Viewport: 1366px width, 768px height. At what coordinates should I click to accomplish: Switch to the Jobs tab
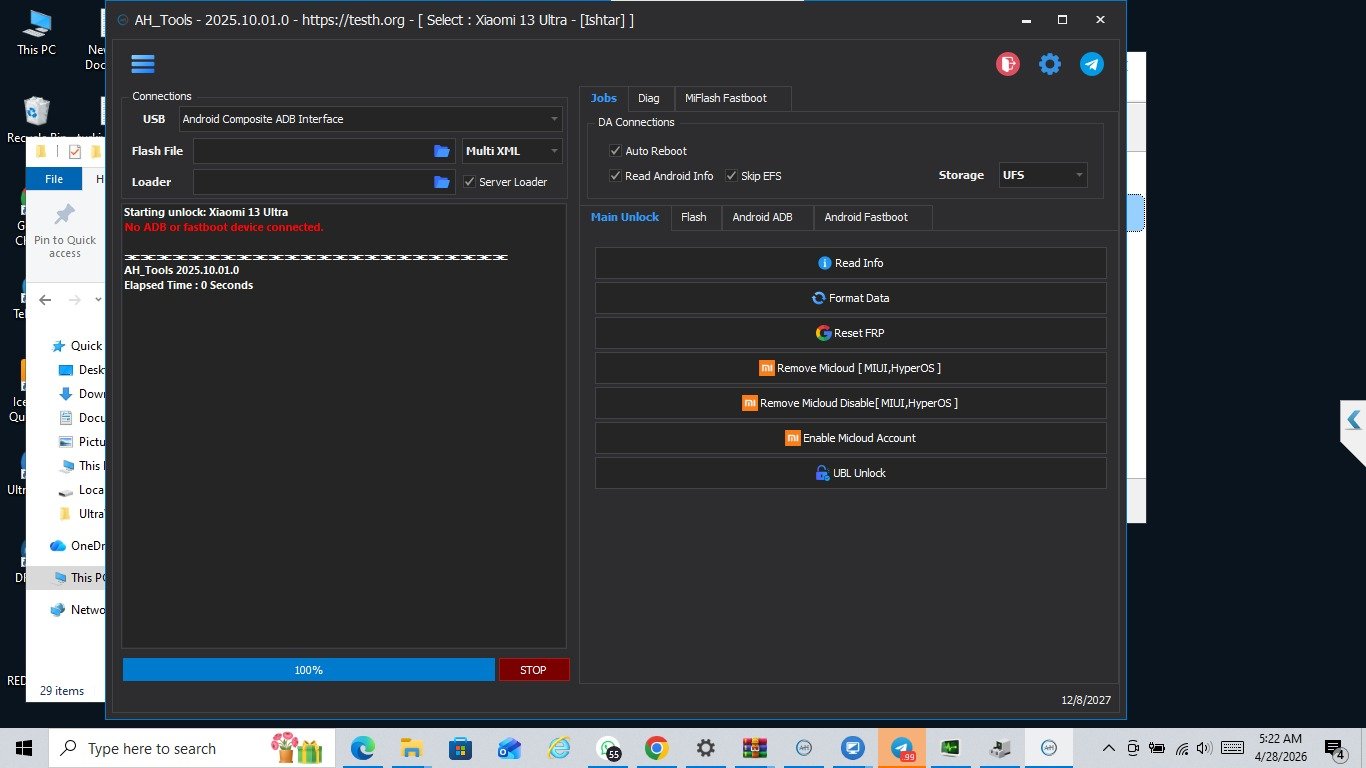(604, 98)
